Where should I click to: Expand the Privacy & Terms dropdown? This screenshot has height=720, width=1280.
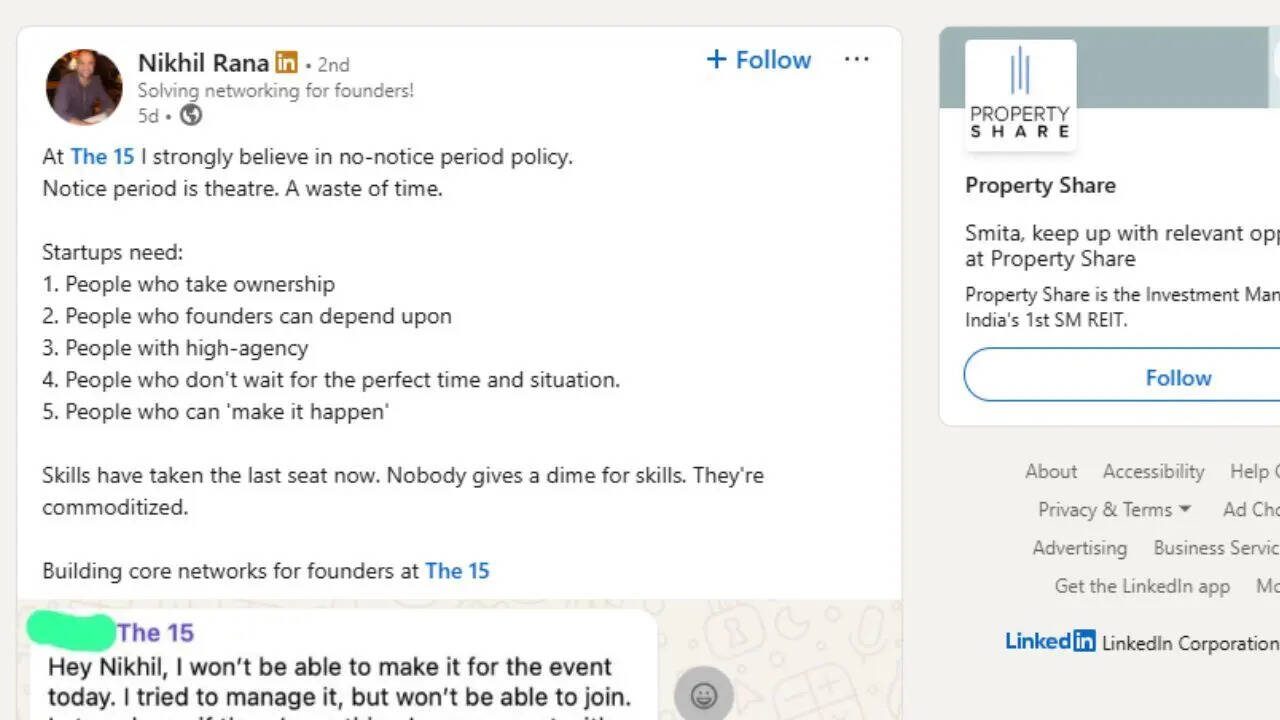[1114, 509]
